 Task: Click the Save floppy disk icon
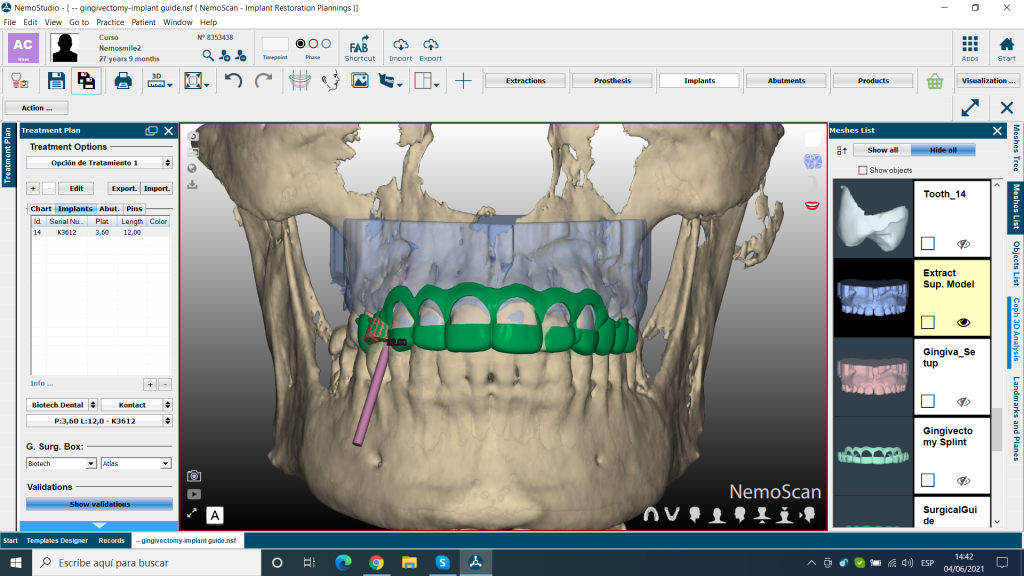click(x=56, y=81)
